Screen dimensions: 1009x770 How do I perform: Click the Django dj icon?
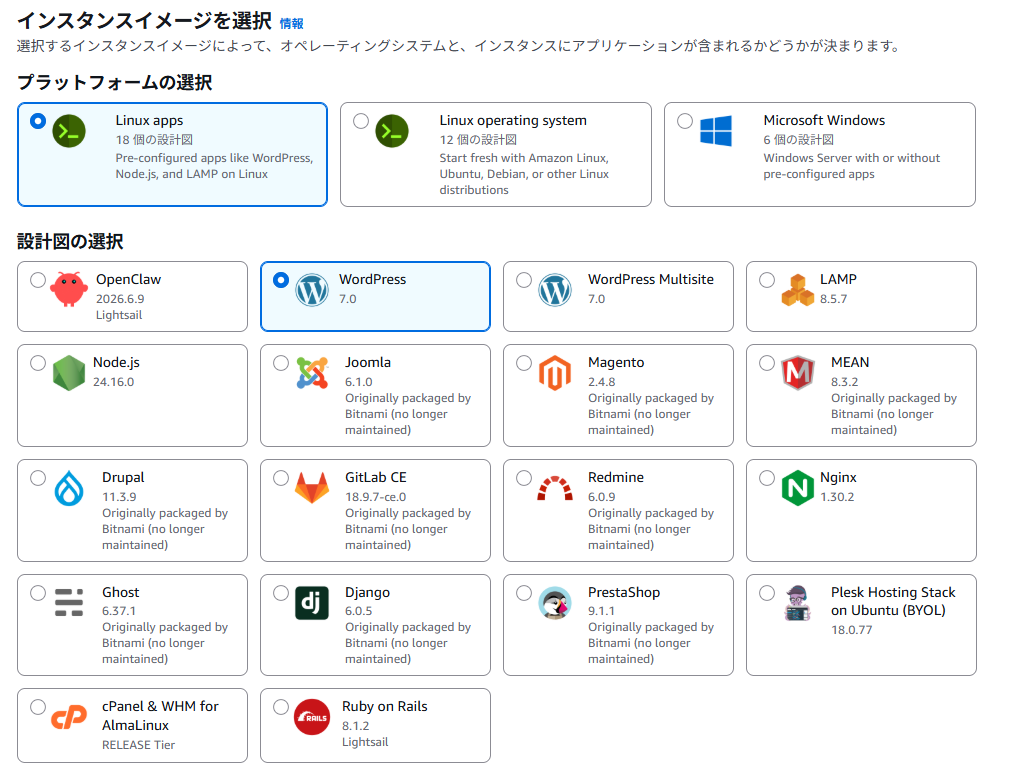[312, 603]
